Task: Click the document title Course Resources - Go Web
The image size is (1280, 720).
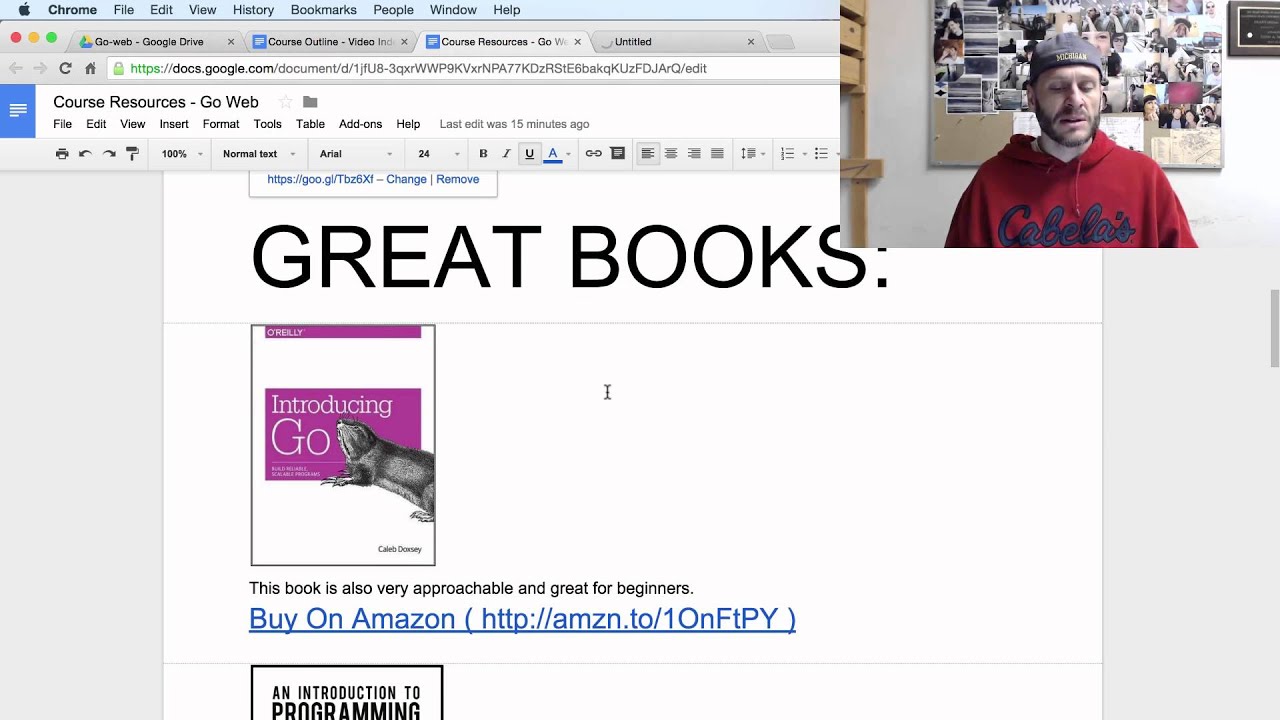Action: [x=156, y=102]
